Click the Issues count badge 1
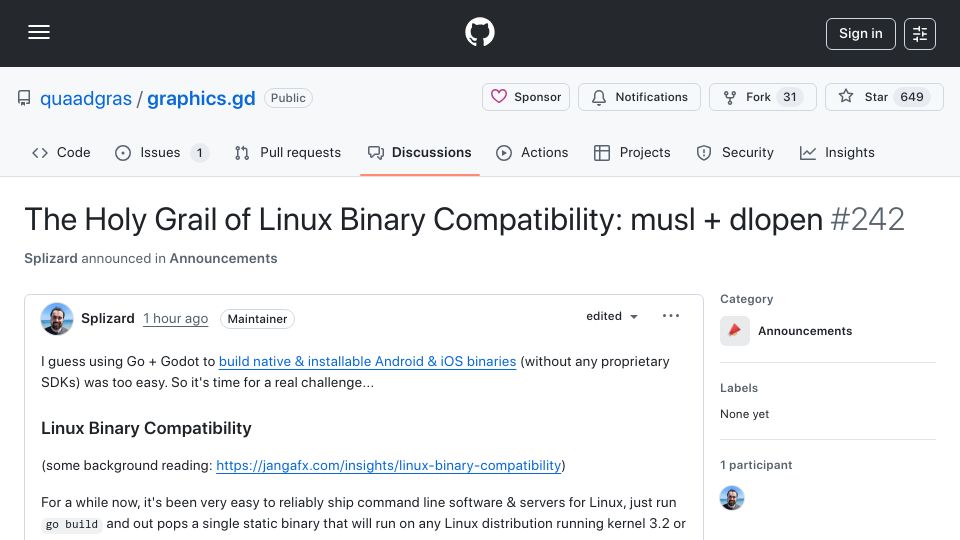The height and width of the screenshot is (540, 960). (199, 152)
